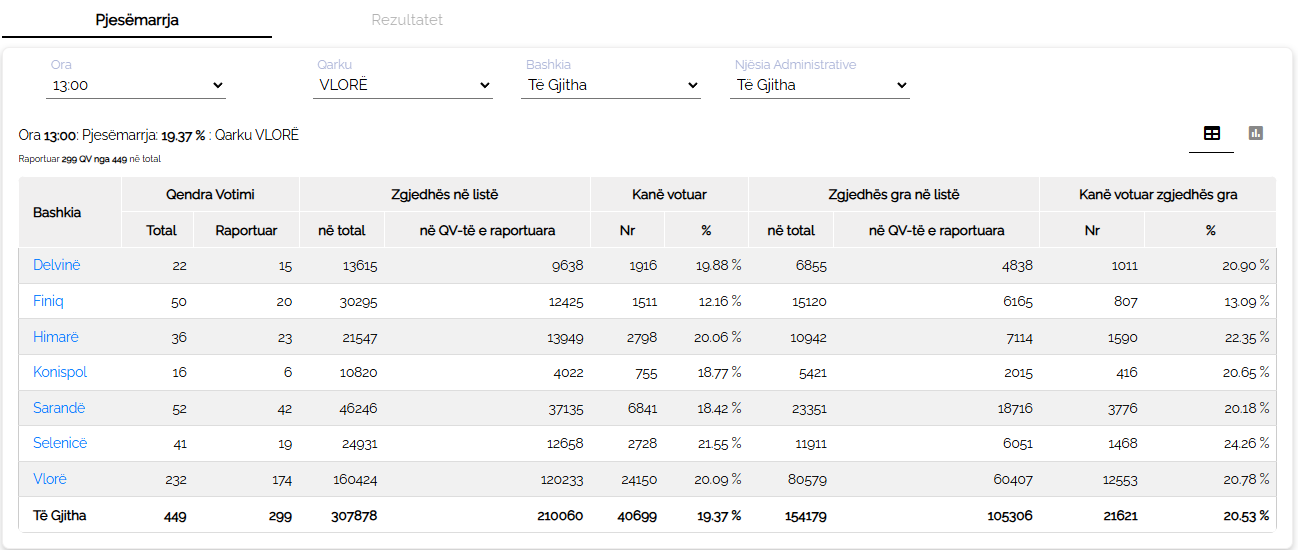
Task: Click the Zgjedhës gra në listë header
Action: 894,194
